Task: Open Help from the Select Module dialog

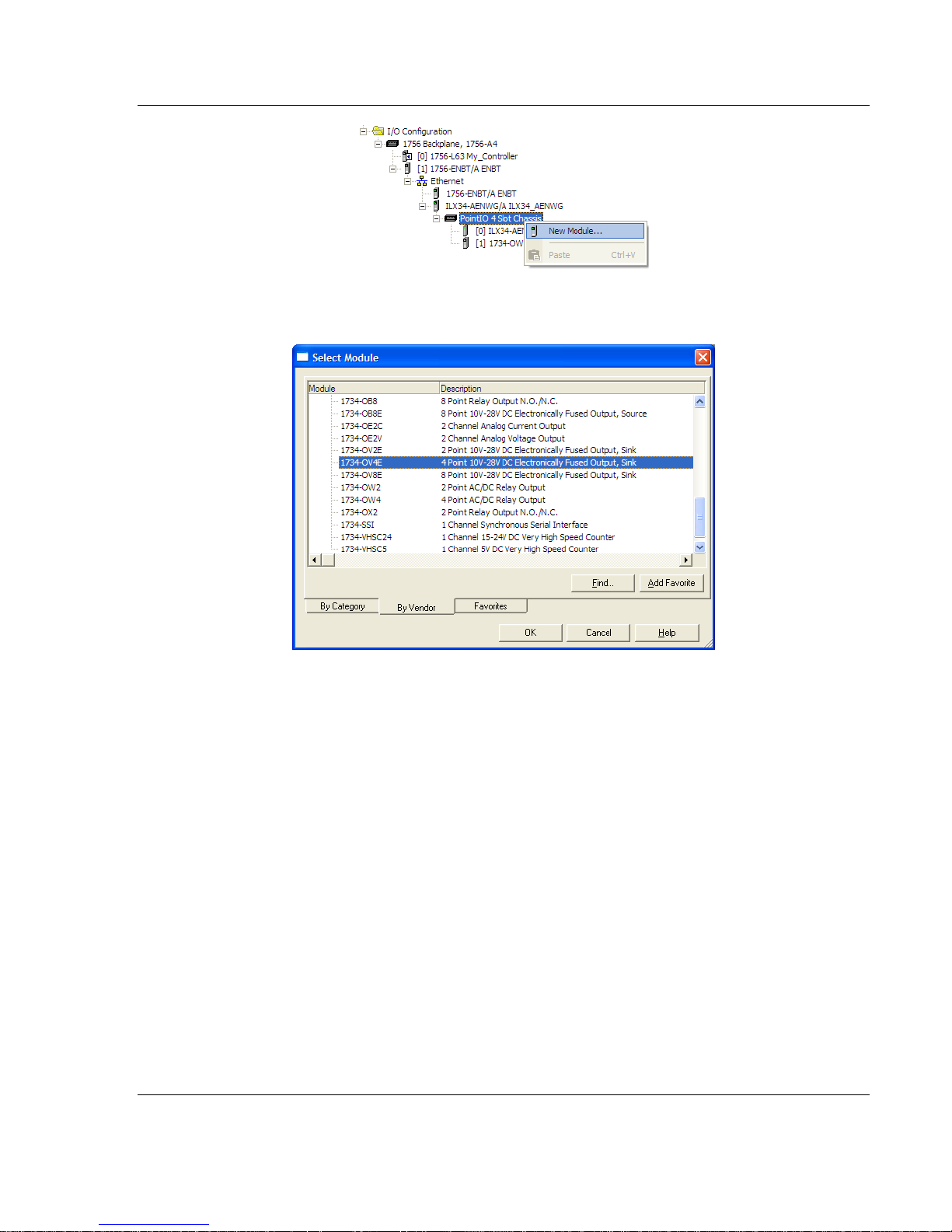Action: [x=667, y=633]
